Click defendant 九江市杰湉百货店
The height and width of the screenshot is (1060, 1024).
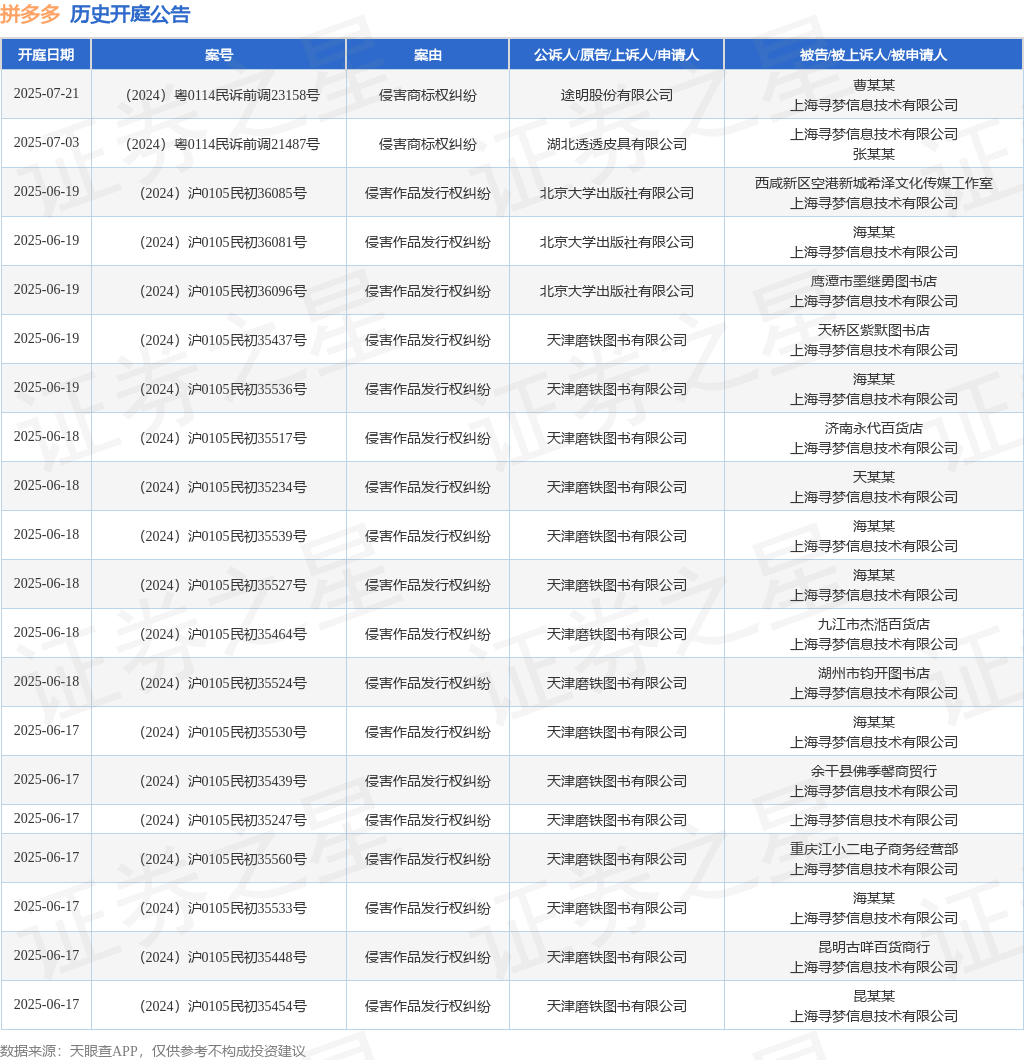coord(873,624)
